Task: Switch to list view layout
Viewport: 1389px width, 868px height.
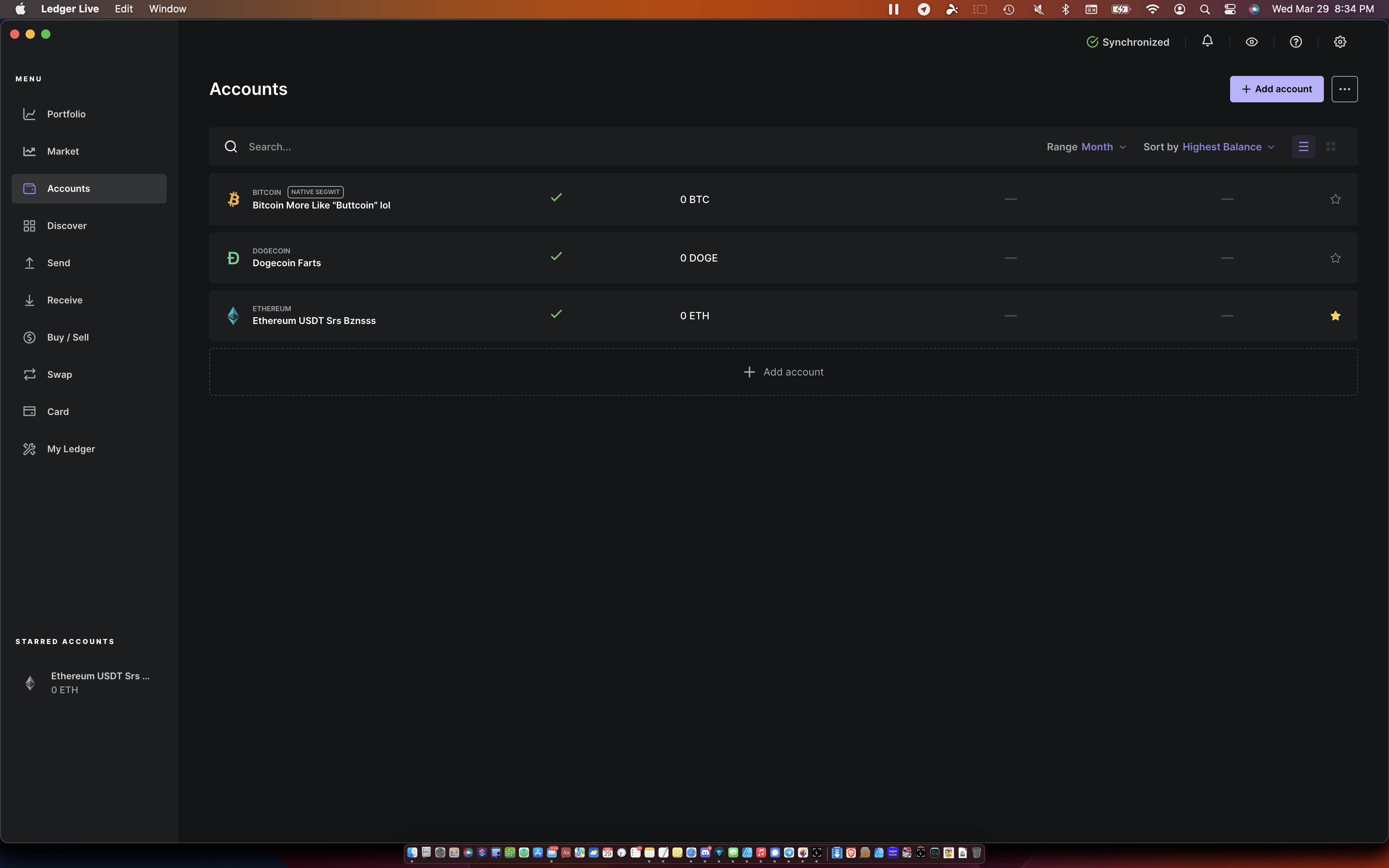Action: tap(1303, 147)
